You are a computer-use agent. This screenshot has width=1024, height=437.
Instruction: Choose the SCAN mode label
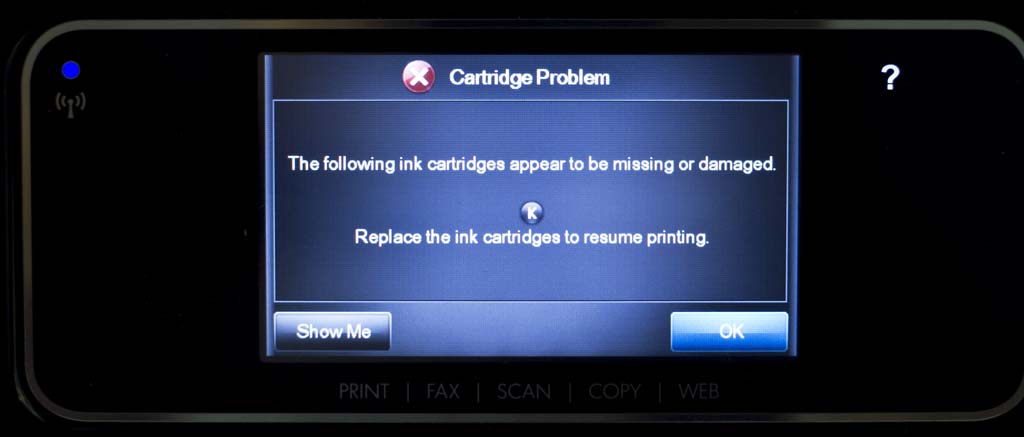coord(524,392)
